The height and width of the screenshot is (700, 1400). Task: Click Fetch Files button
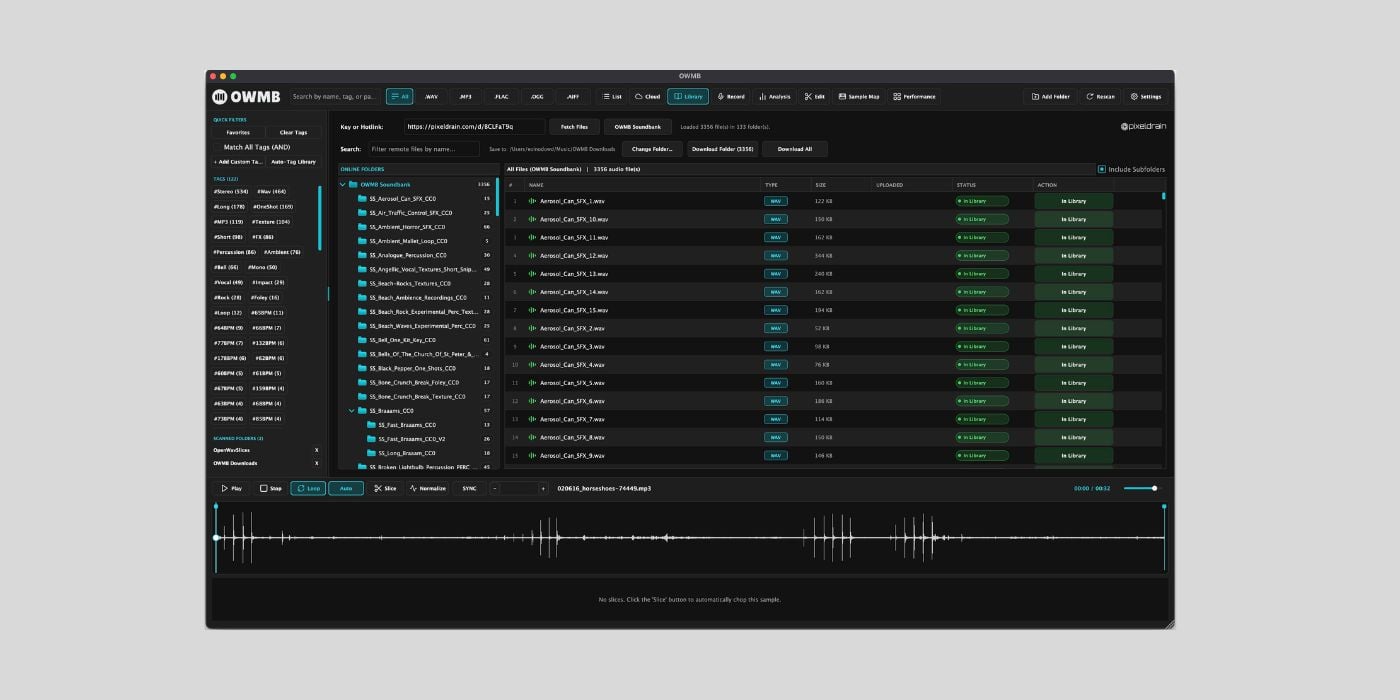click(x=574, y=127)
